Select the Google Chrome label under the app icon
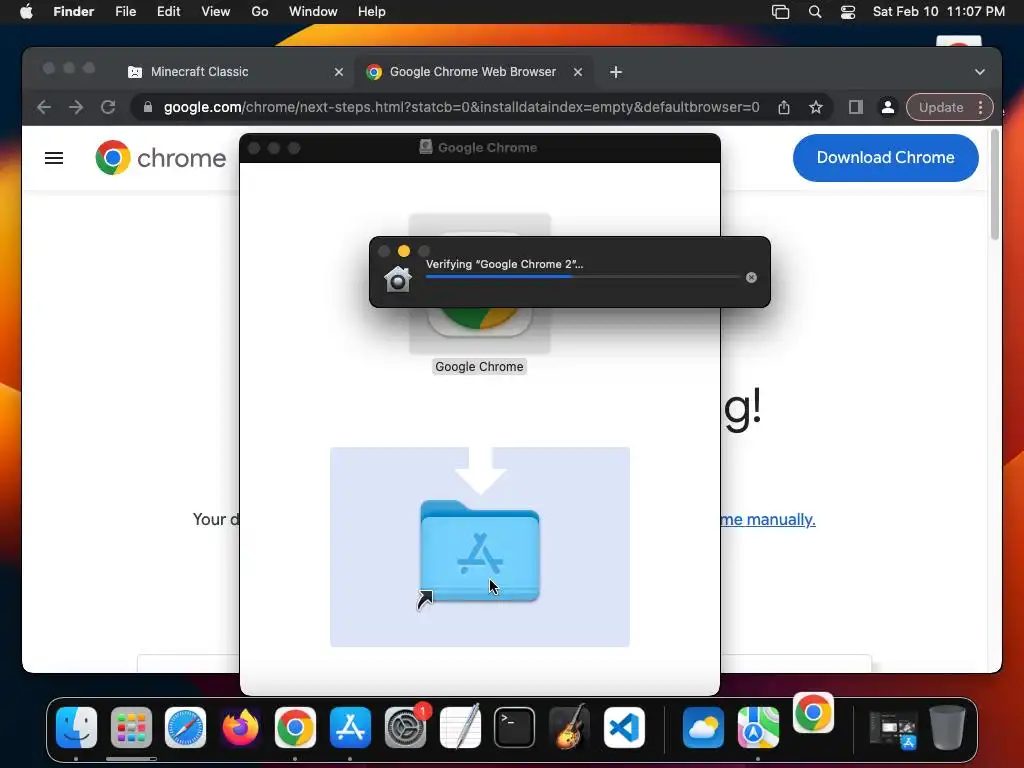 (479, 367)
